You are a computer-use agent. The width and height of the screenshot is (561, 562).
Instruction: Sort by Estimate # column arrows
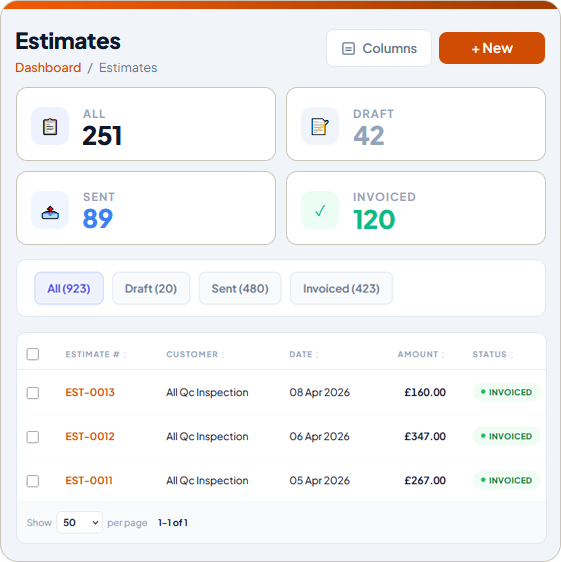point(125,355)
